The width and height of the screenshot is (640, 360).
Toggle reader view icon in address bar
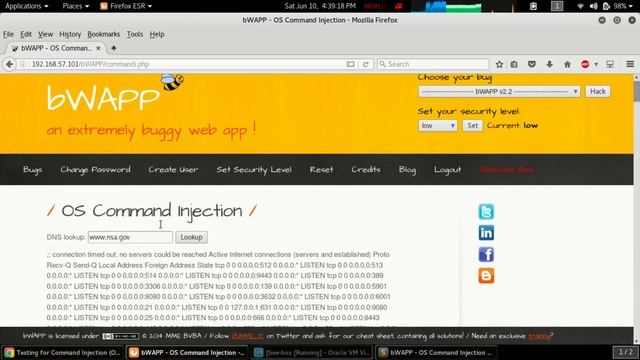(x=350, y=64)
